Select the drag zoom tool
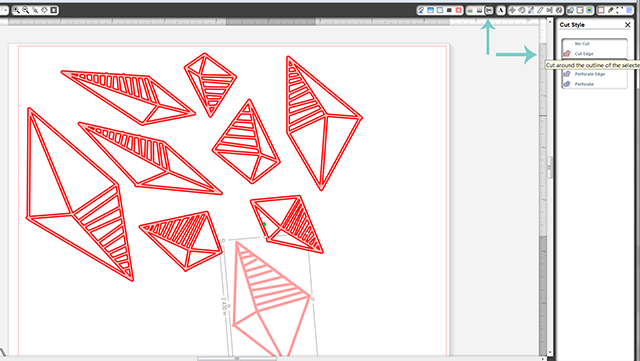640x361 pixels. [35, 10]
